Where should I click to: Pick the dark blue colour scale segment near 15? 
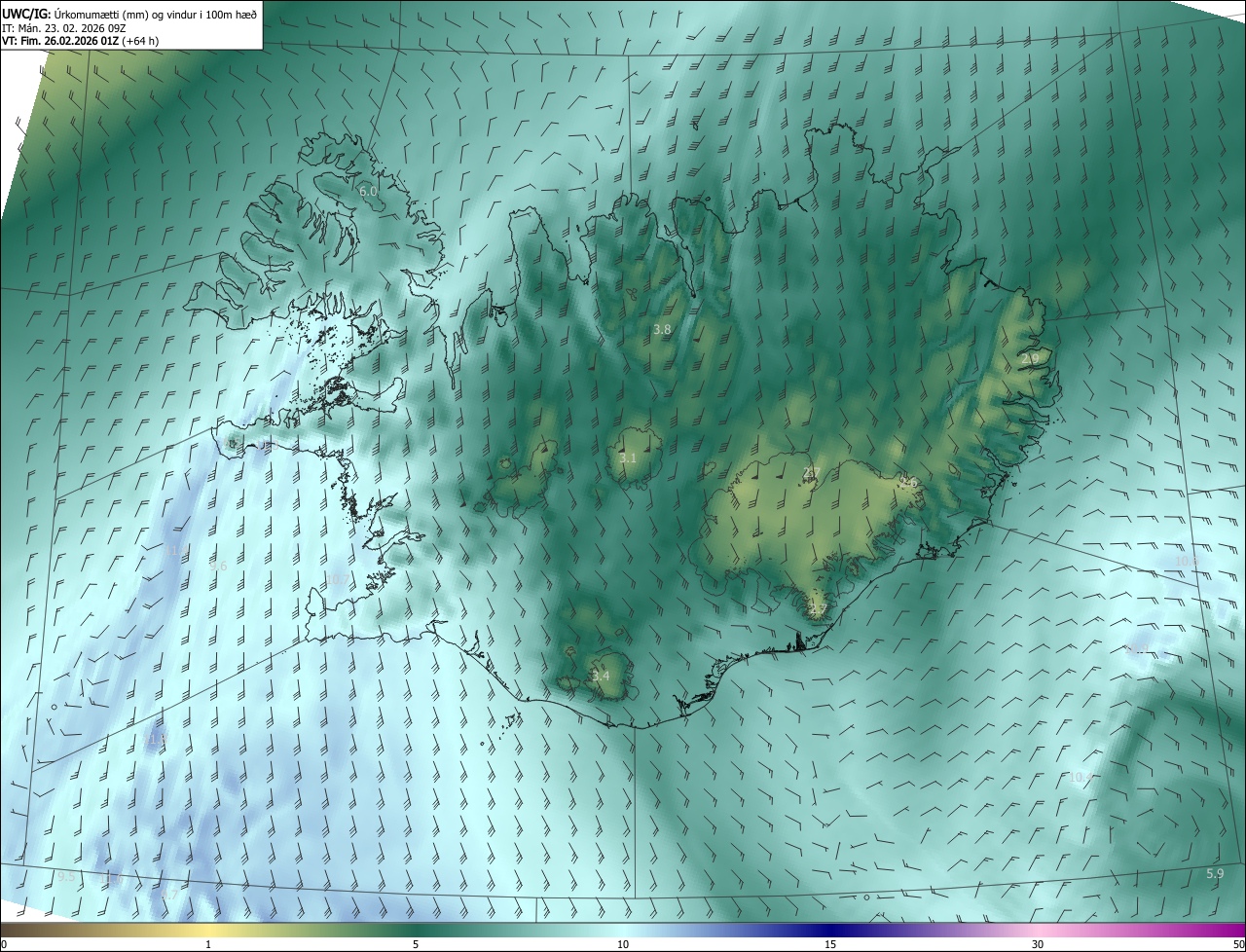click(x=830, y=931)
